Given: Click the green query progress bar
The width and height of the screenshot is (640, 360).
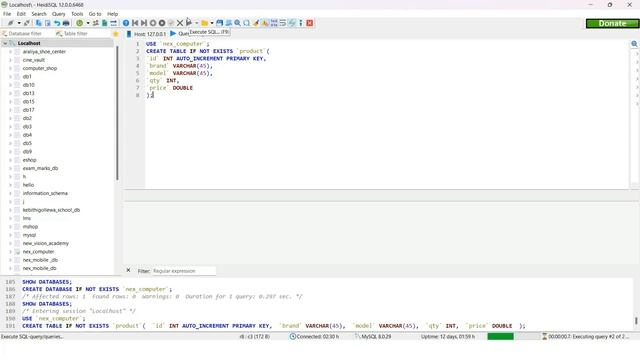Looking at the screenshot, I should click(x=513, y=336).
